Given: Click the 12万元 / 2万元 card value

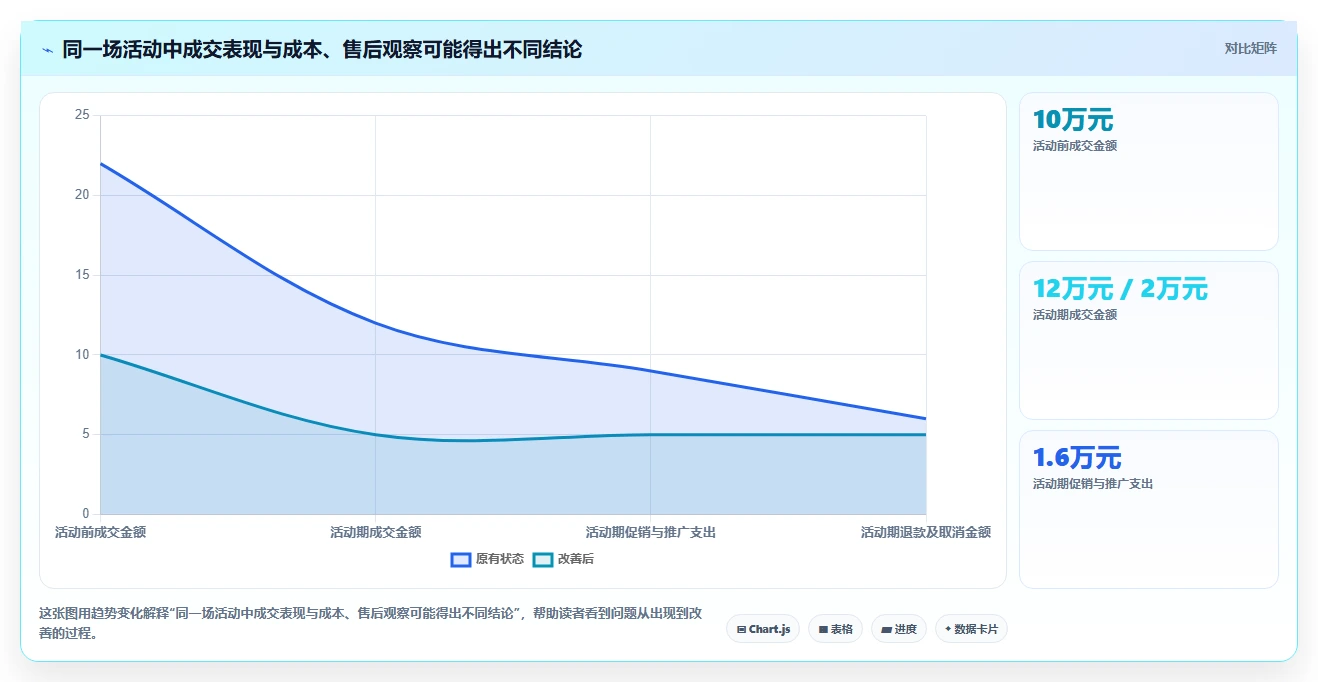Looking at the screenshot, I should coord(1120,289).
